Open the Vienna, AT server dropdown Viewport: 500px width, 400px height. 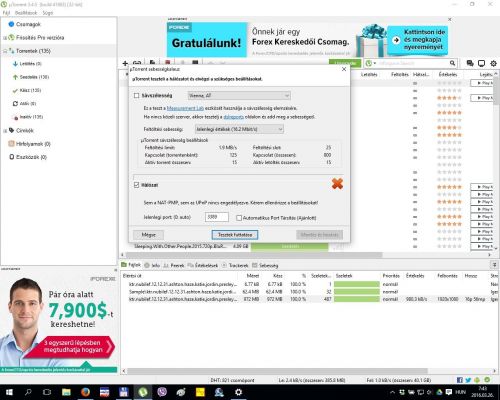tap(239, 96)
